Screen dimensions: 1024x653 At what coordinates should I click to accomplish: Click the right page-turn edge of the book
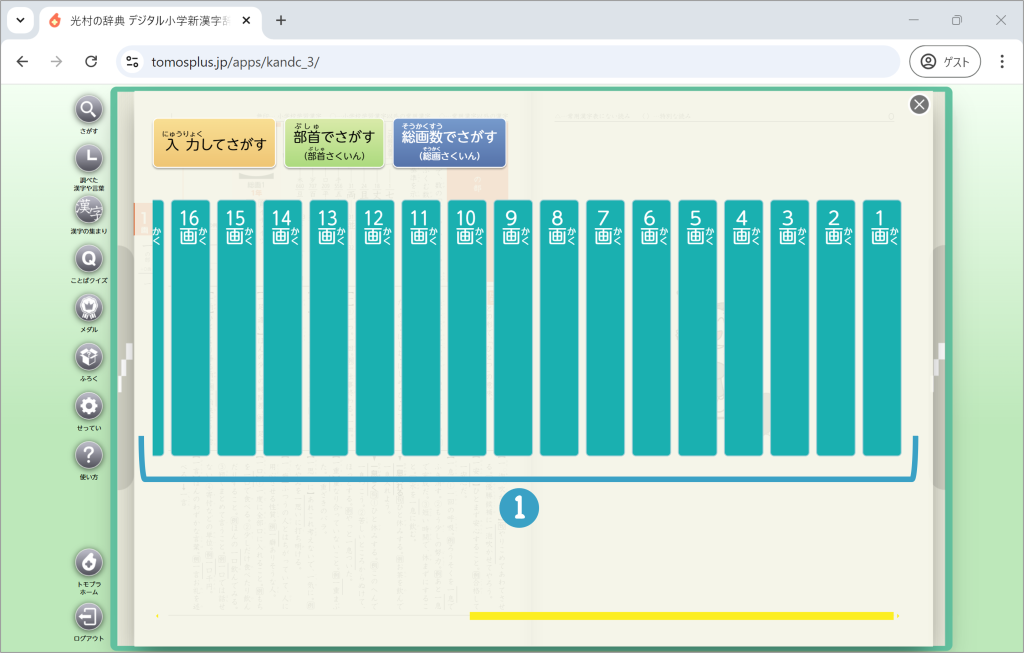[939, 367]
